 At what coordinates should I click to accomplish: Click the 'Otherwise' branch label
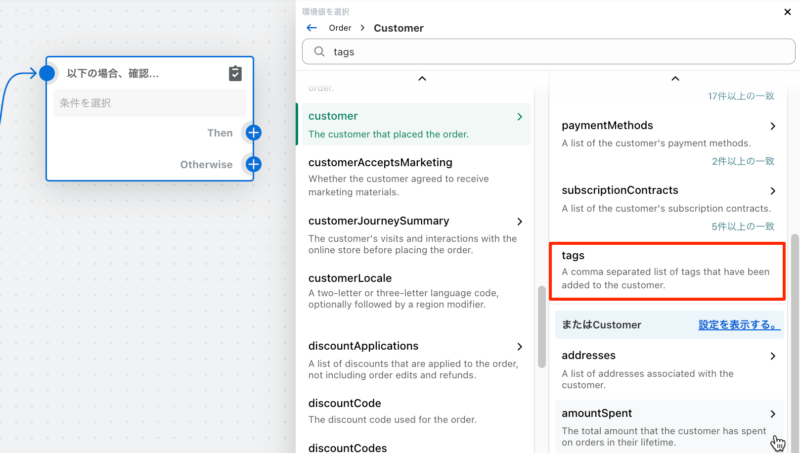(206, 165)
